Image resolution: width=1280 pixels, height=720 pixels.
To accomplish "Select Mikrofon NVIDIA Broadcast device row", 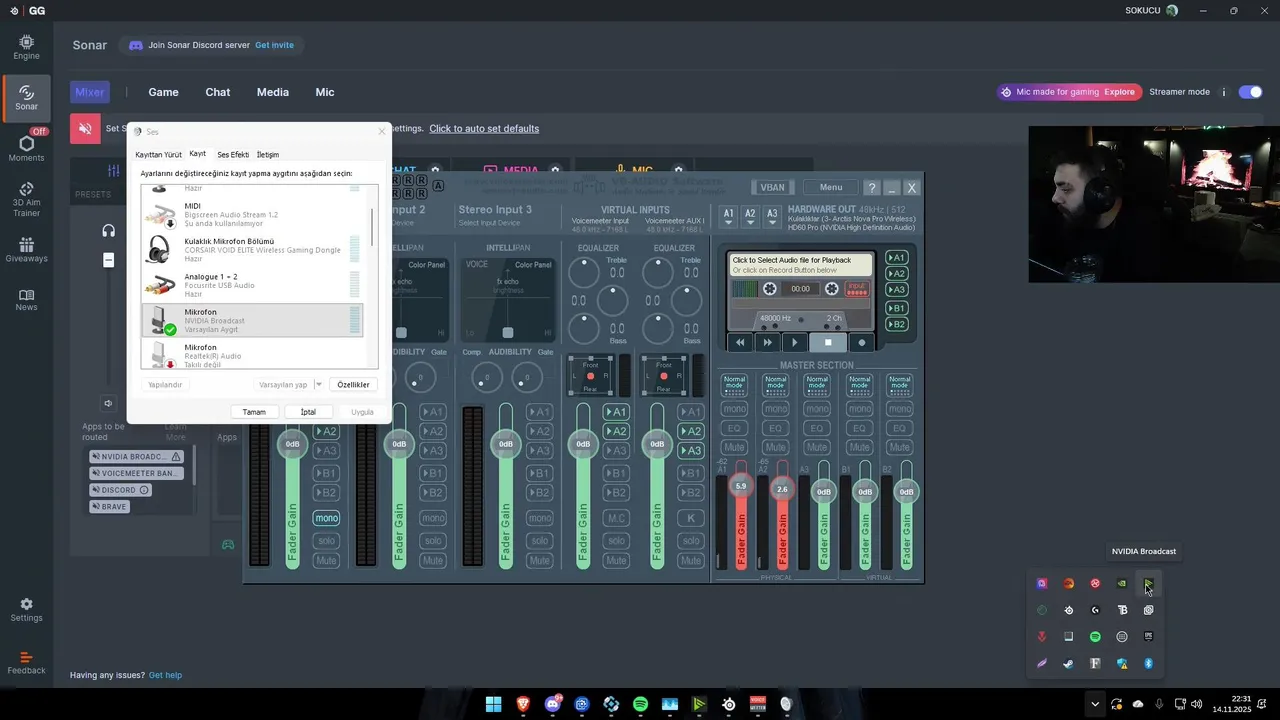I will 252,321.
